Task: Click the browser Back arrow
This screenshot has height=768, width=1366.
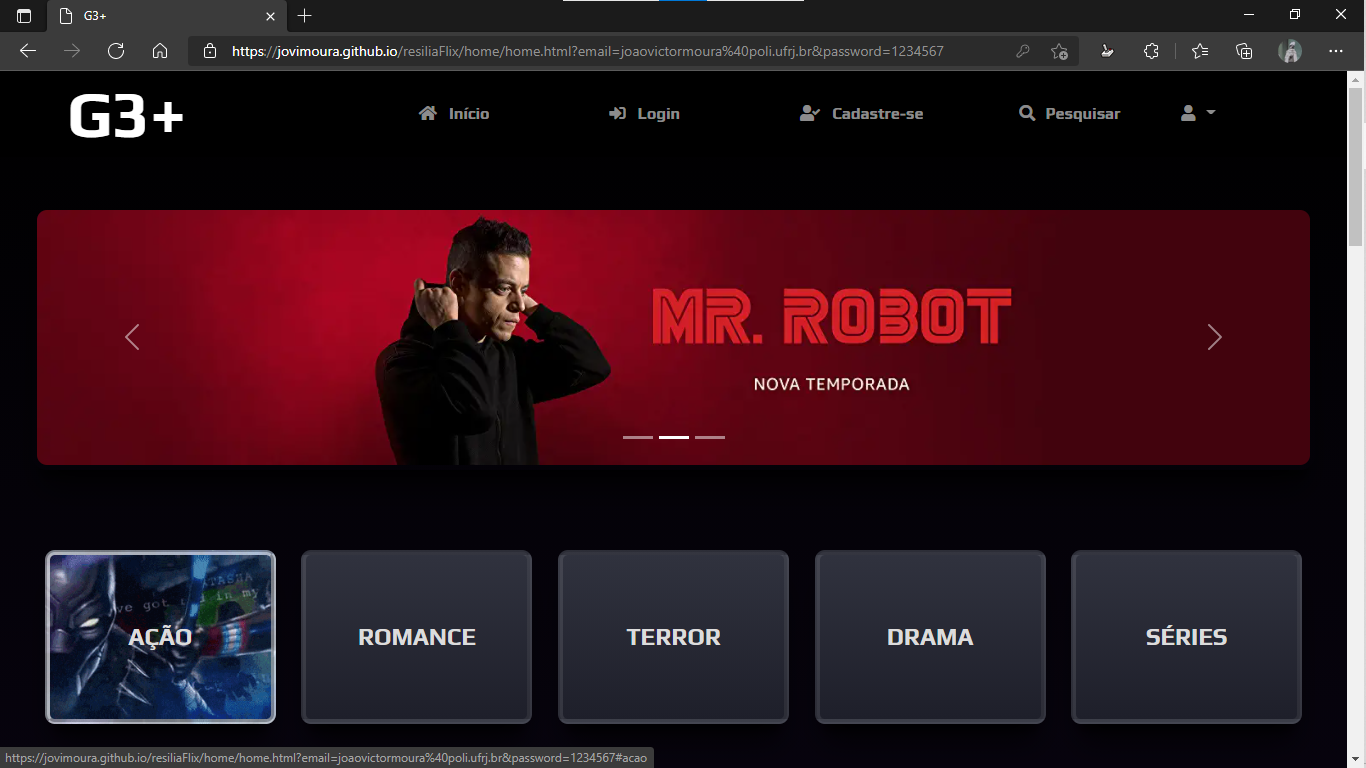Action: click(x=28, y=51)
